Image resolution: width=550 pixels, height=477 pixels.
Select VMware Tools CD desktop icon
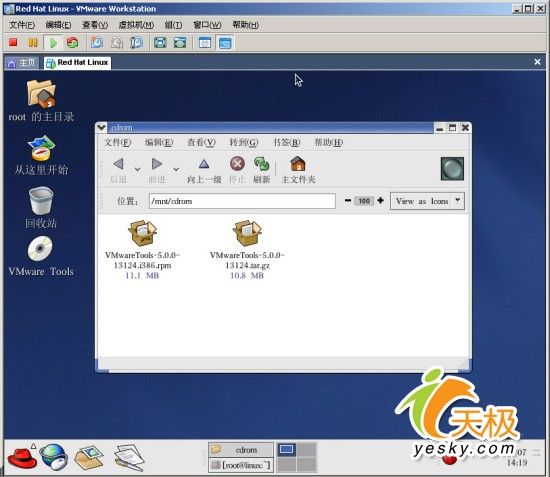(x=41, y=256)
